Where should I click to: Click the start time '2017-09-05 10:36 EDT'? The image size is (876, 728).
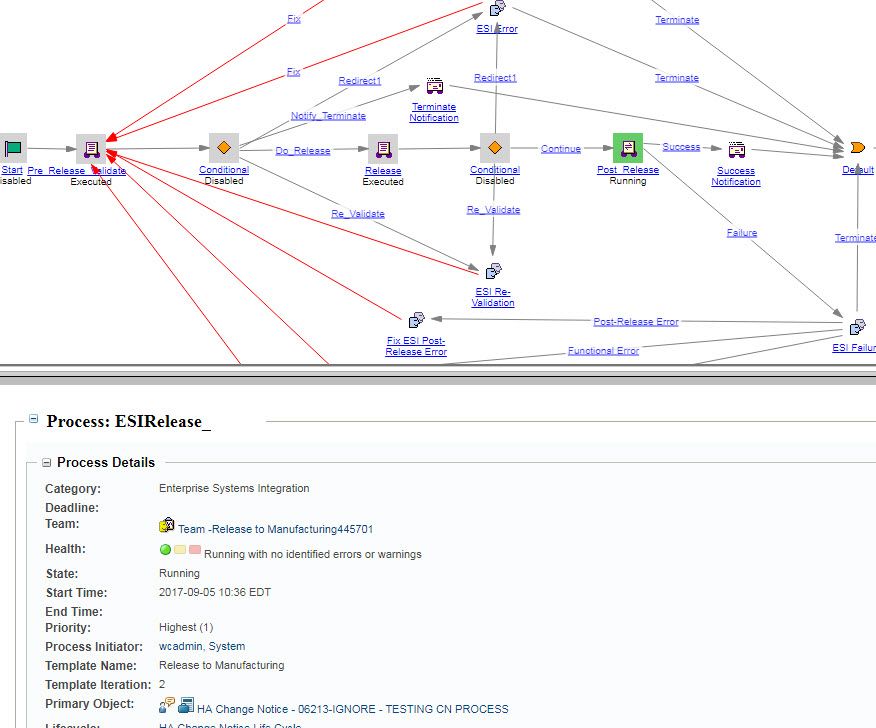[215, 592]
